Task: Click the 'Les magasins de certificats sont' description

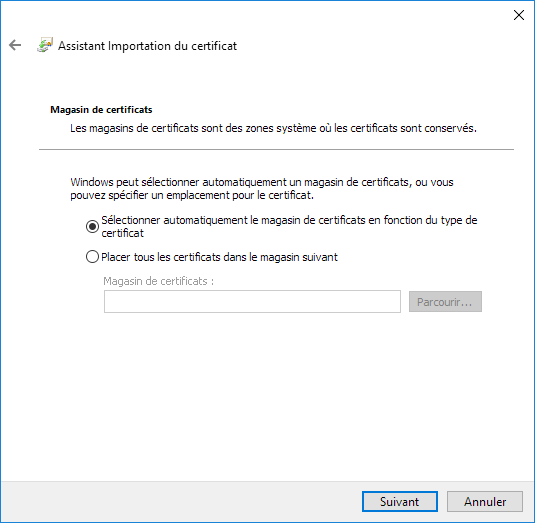Action: (273, 128)
